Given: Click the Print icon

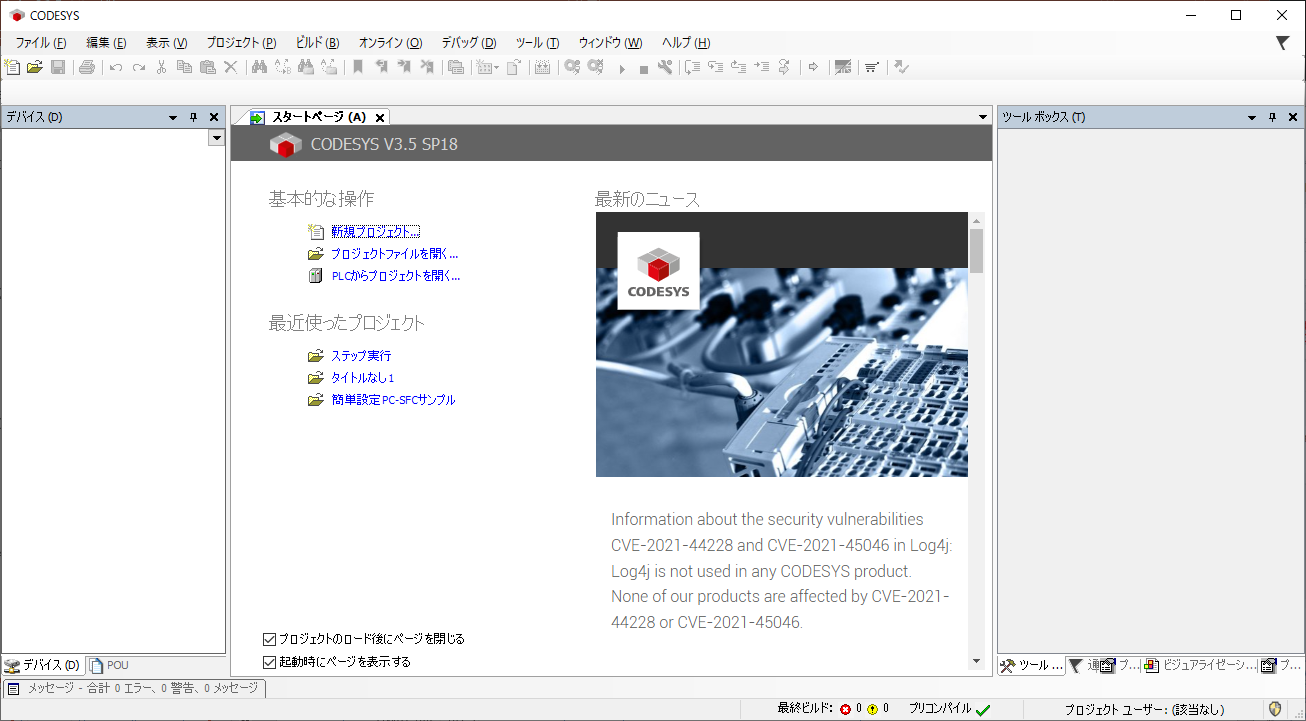Looking at the screenshot, I should coord(86,66).
